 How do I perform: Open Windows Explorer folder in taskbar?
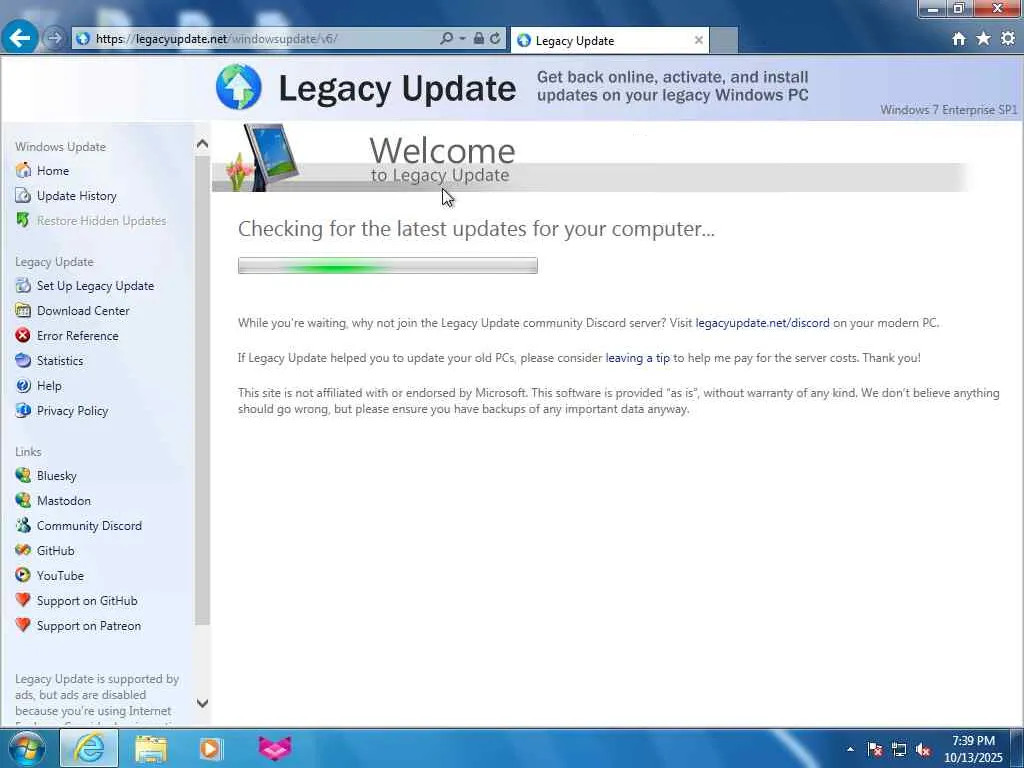tap(151, 748)
